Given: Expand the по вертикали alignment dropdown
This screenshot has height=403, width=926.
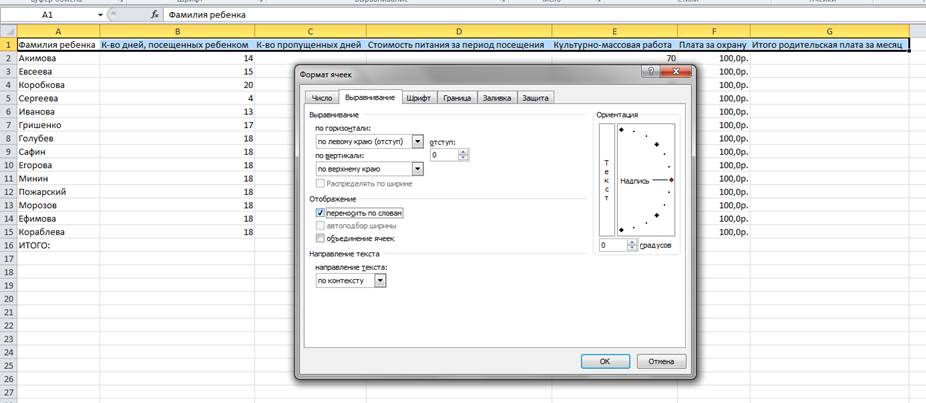Looking at the screenshot, I should click(418, 169).
